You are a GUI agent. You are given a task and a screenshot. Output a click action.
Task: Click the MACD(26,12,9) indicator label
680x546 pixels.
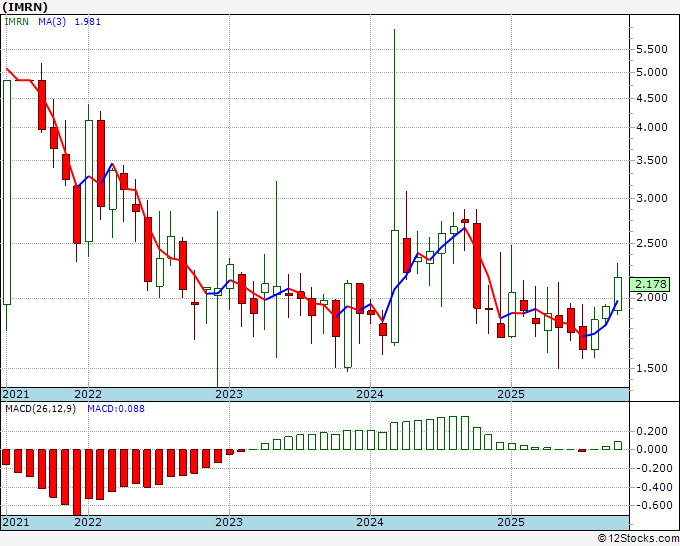[x=40, y=409]
